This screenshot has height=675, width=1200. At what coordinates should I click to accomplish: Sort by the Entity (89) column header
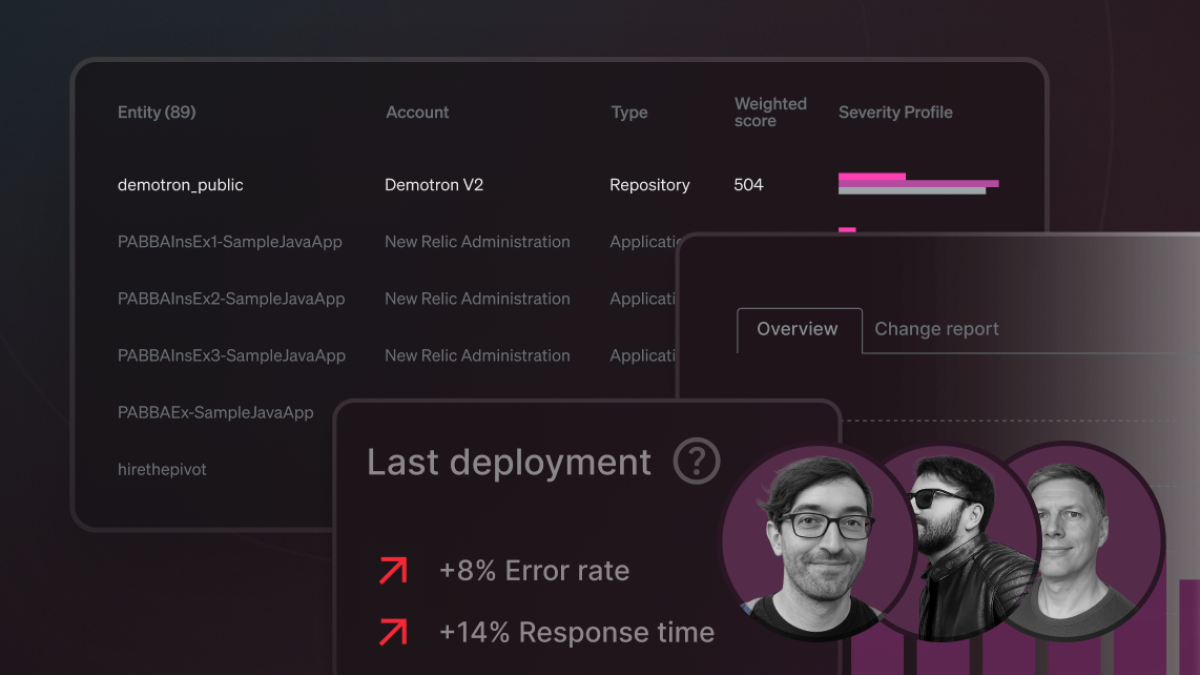[157, 112]
